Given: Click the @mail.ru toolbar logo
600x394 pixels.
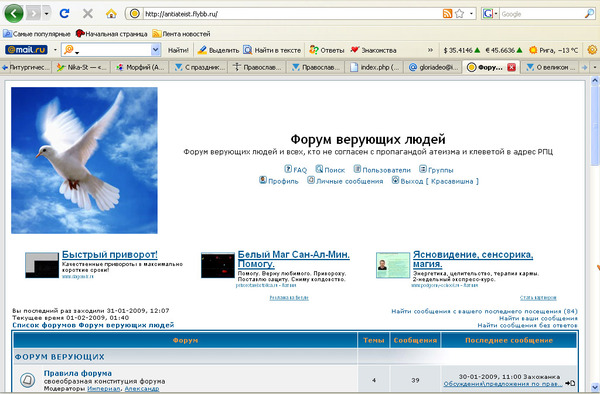Looking at the screenshot, I should coord(26,50).
